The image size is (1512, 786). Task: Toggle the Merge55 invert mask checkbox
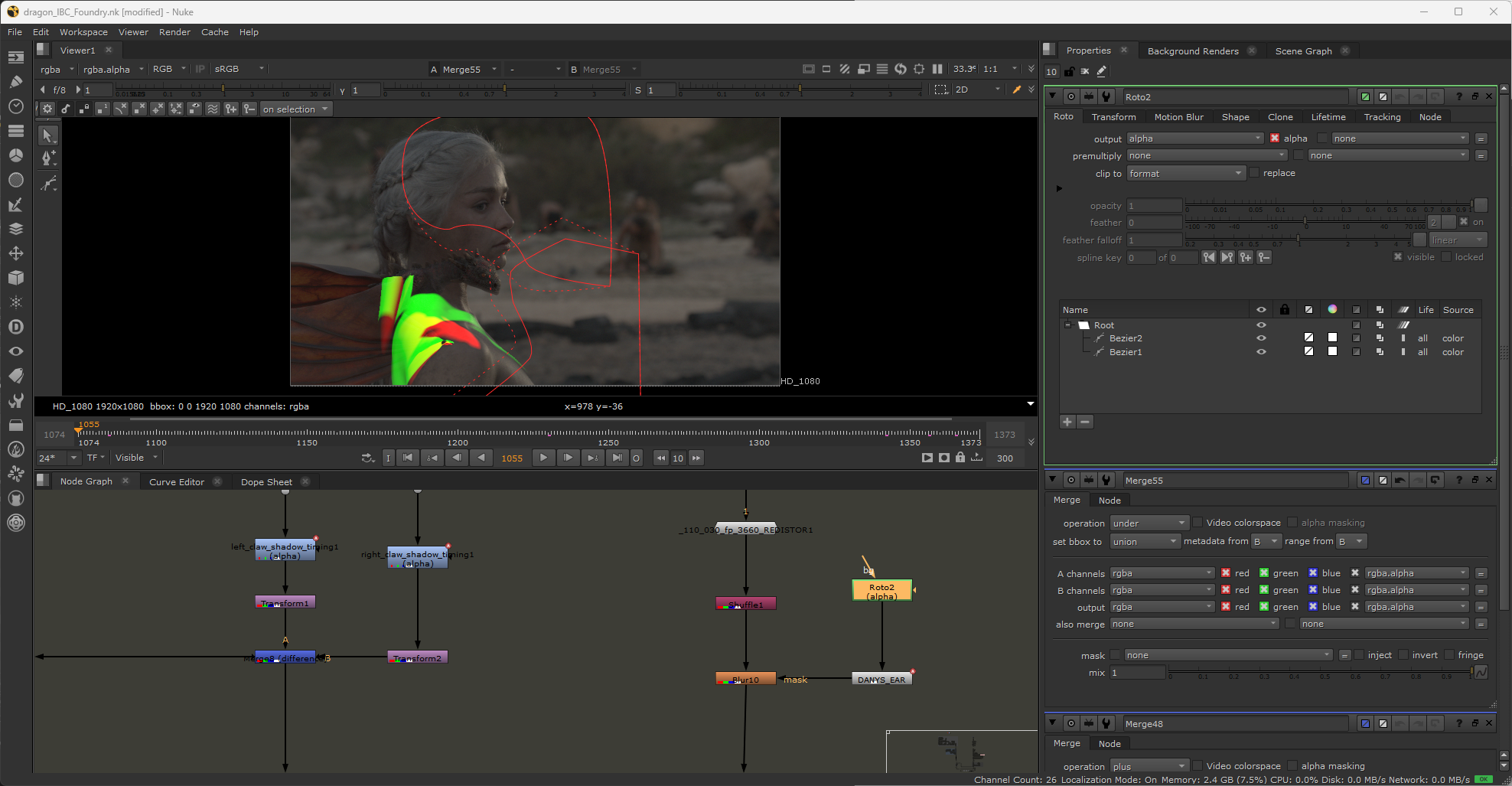[x=1403, y=655]
